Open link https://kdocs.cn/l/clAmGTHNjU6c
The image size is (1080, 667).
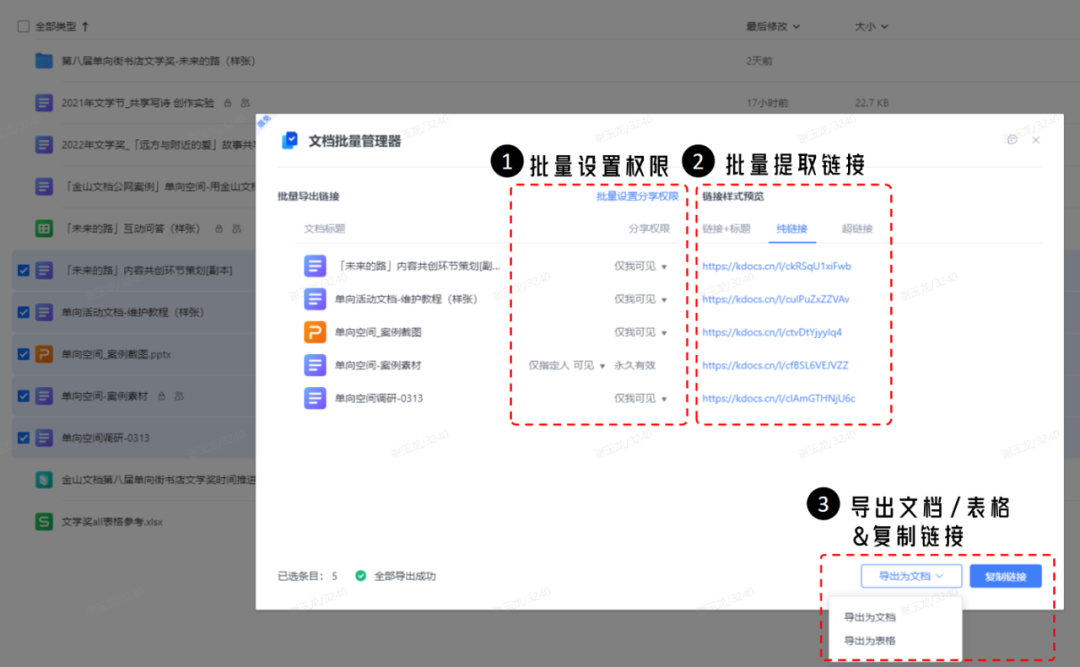click(778, 398)
